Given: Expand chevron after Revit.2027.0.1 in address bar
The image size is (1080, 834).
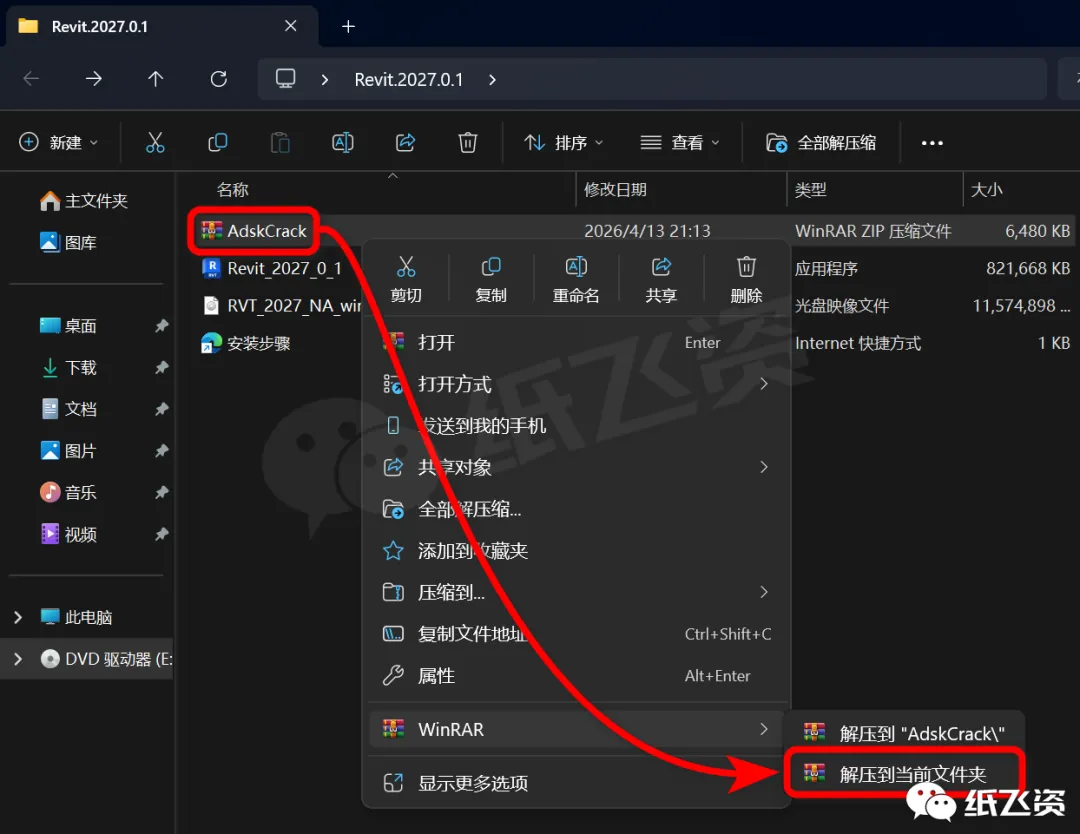Looking at the screenshot, I should (492, 80).
